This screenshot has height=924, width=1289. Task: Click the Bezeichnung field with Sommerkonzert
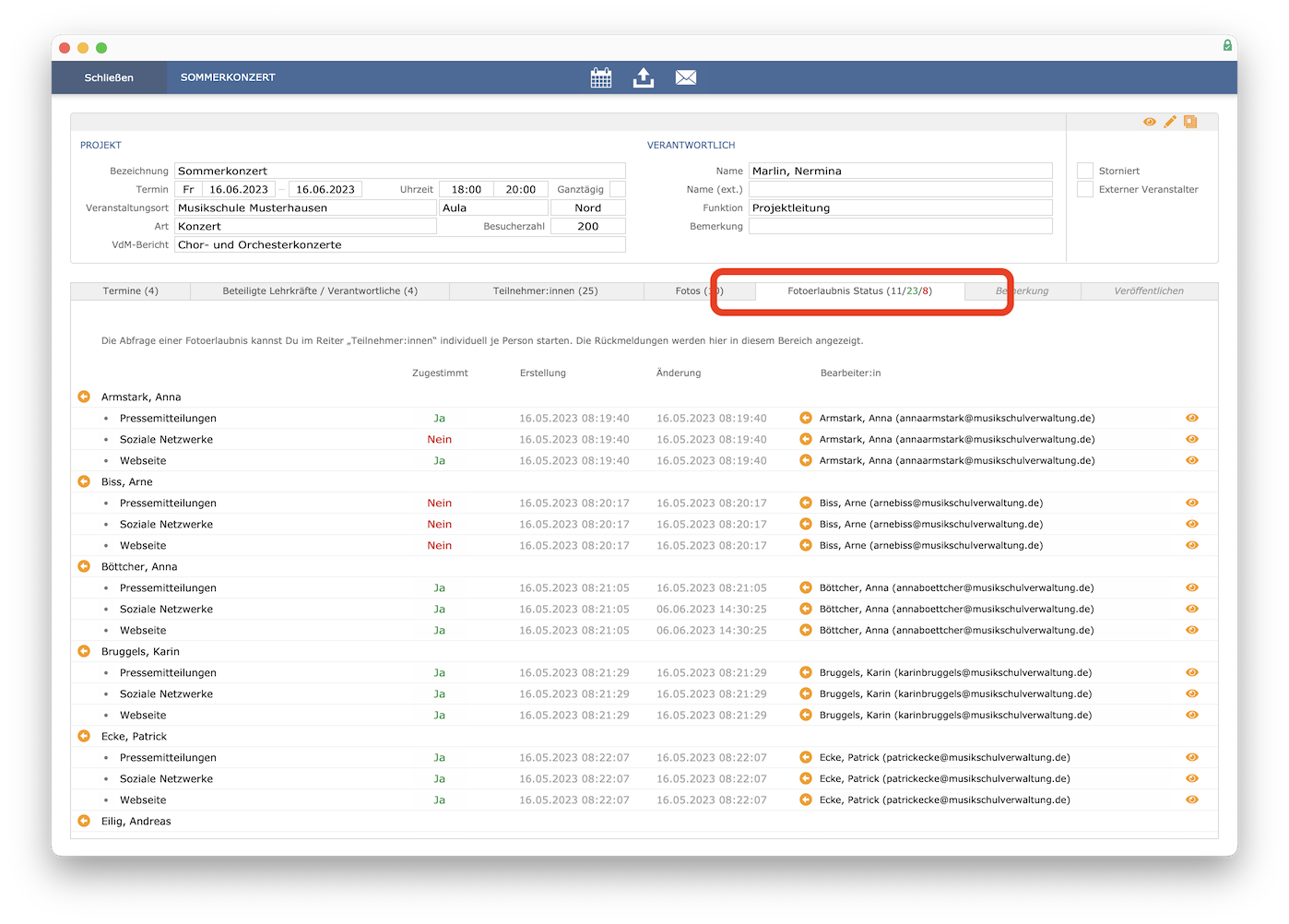400,171
